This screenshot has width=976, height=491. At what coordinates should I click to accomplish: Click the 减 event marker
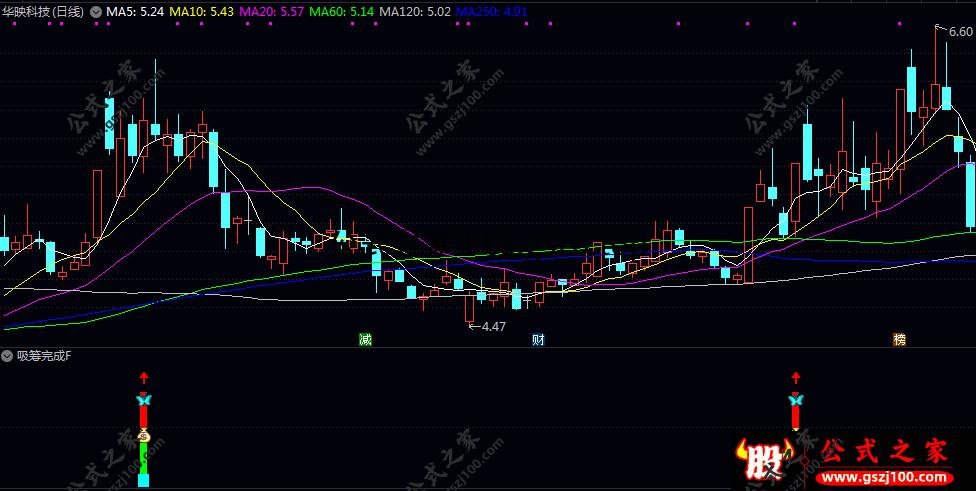coord(365,339)
